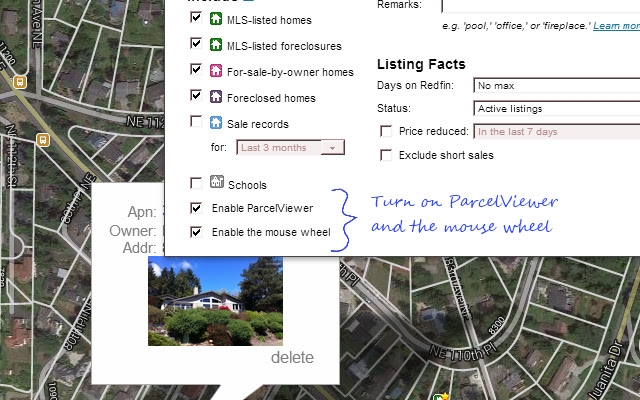Click the Days on Redfin: label
The width and height of the screenshot is (640, 400).
[x=415, y=85]
